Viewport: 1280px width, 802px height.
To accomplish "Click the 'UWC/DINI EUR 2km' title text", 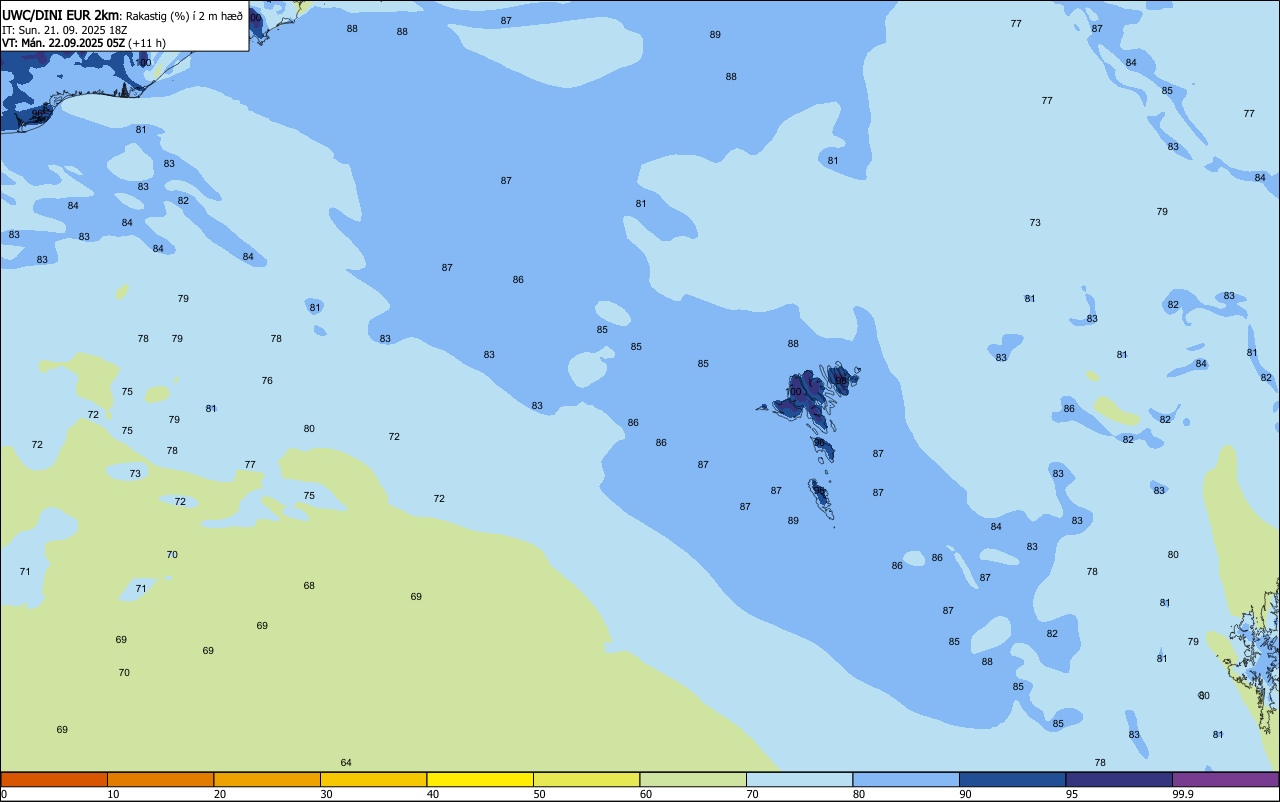I will tap(61, 15).
